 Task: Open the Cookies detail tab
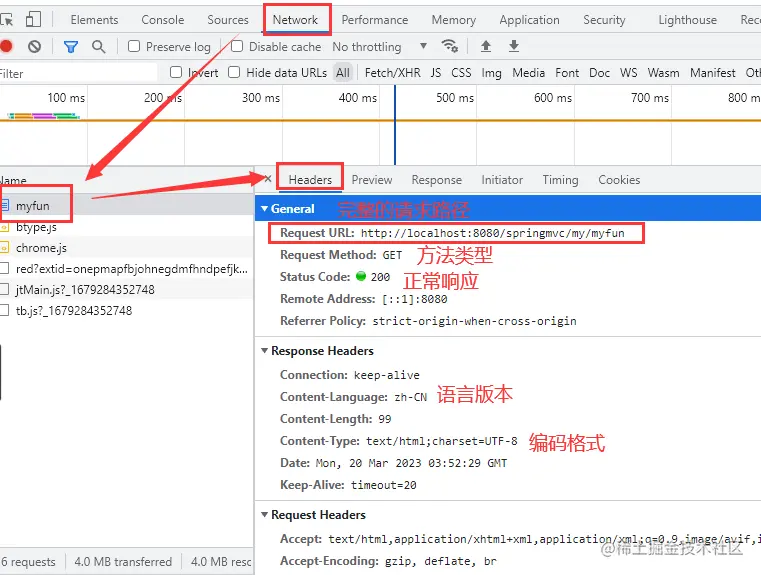click(x=619, y=180)
